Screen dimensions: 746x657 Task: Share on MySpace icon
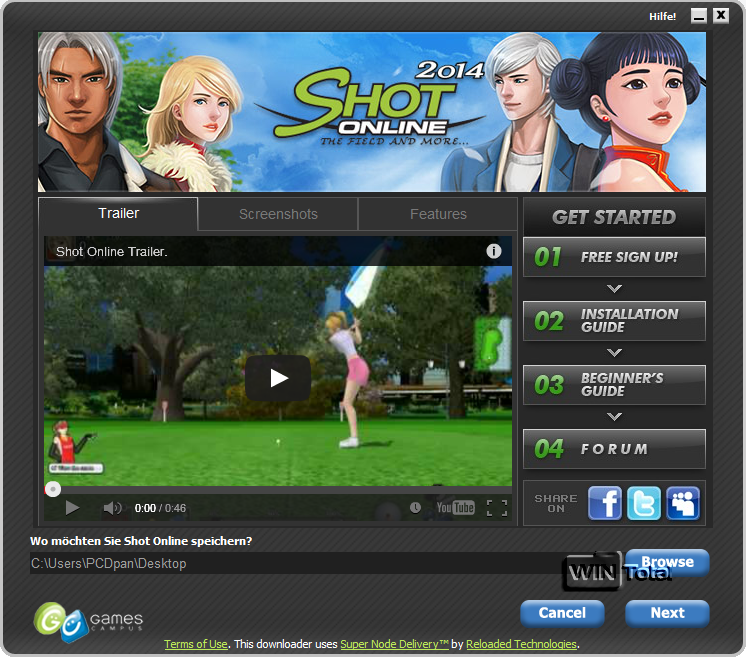pyautogui.click(x=683, y=503)
